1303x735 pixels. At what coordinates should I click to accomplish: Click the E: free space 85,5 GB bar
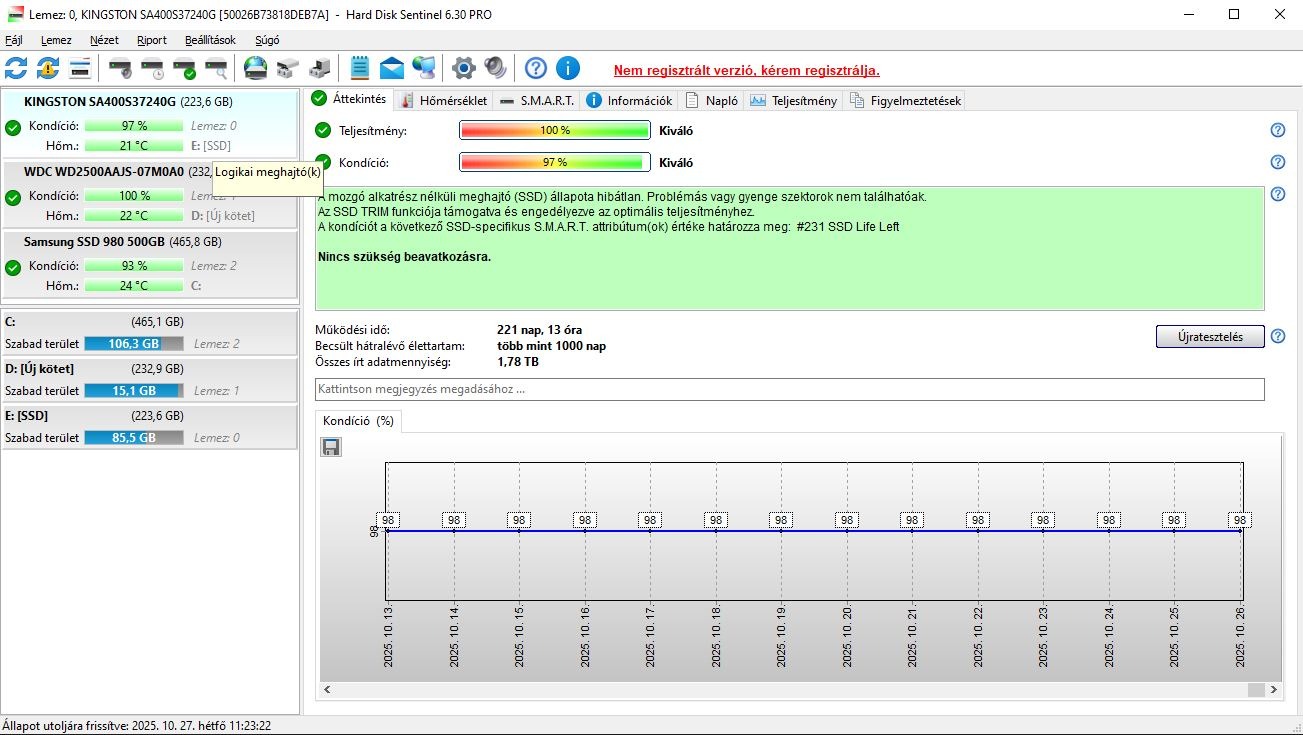point(134,437)
